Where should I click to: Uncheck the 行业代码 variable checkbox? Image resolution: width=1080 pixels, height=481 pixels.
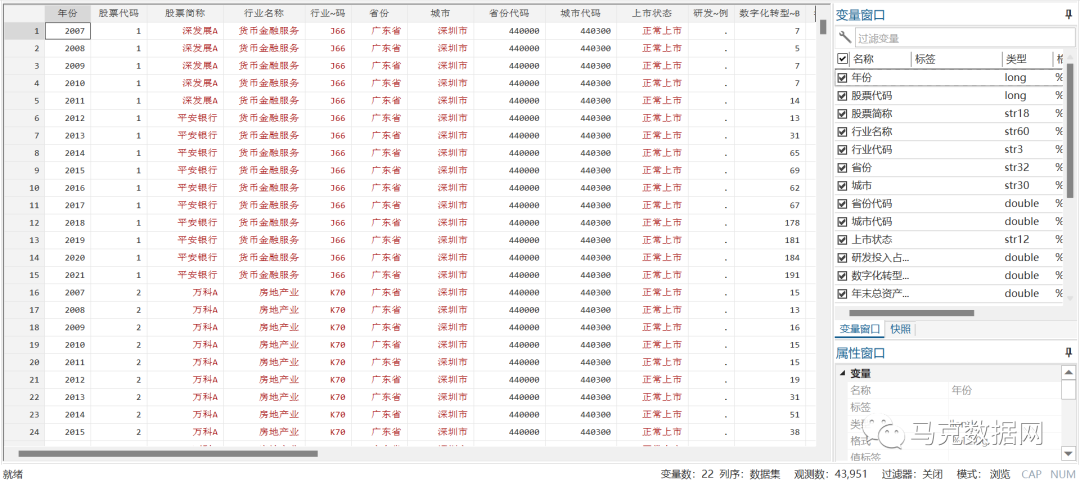[842, 150]
